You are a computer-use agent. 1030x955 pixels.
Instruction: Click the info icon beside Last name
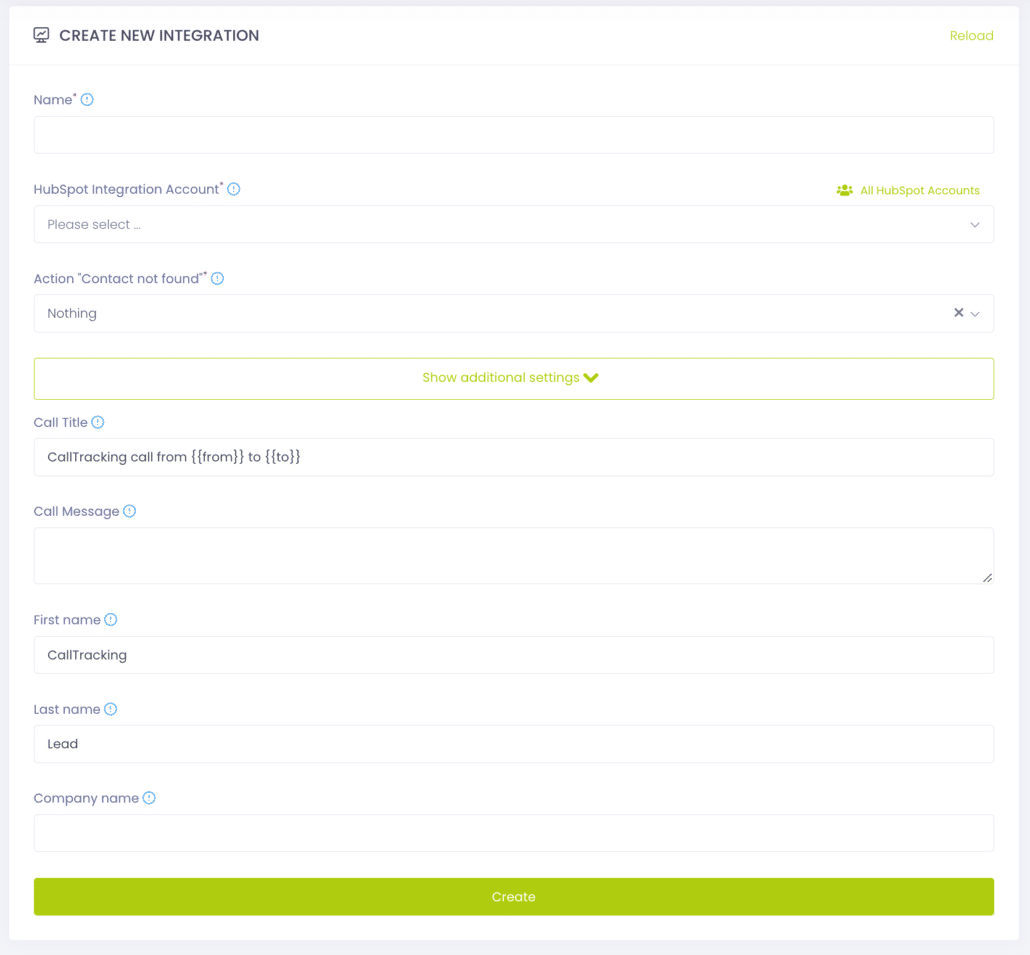click(110, 709)
